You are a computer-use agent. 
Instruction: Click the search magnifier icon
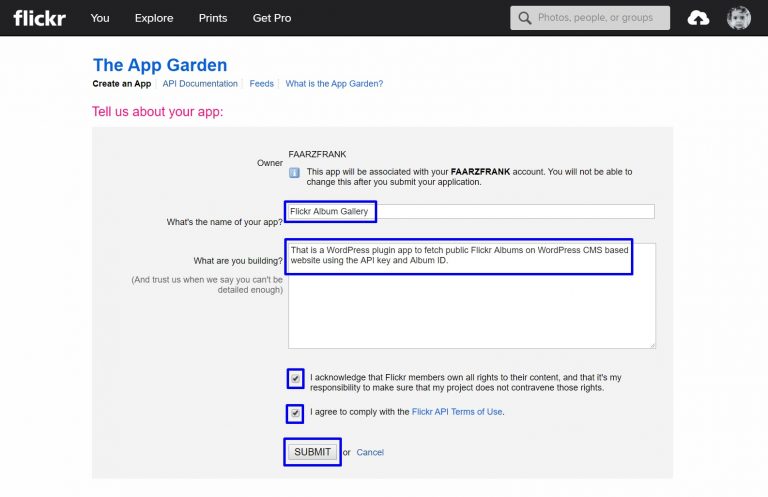525,18
